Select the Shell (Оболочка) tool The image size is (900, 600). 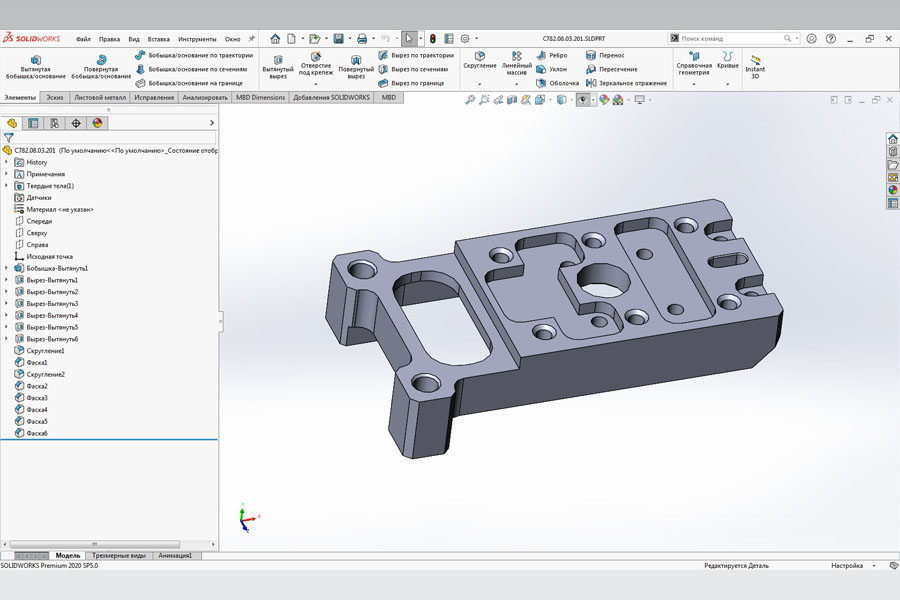557,83
